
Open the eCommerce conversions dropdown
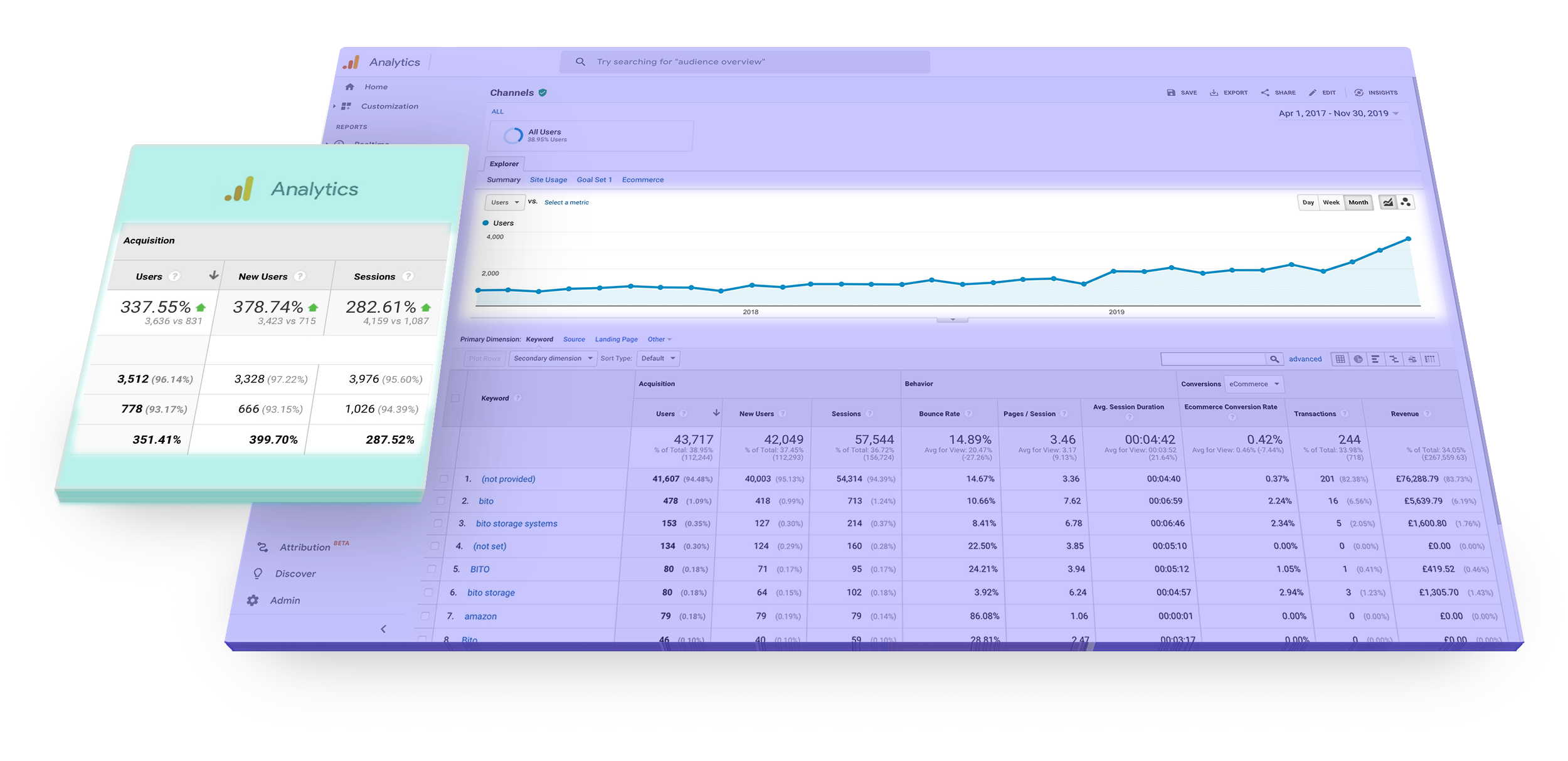[1254, 384]
